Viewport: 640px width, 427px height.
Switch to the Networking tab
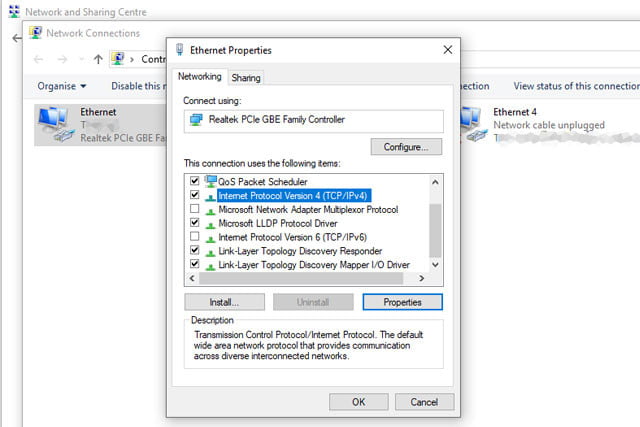[200, 76]
